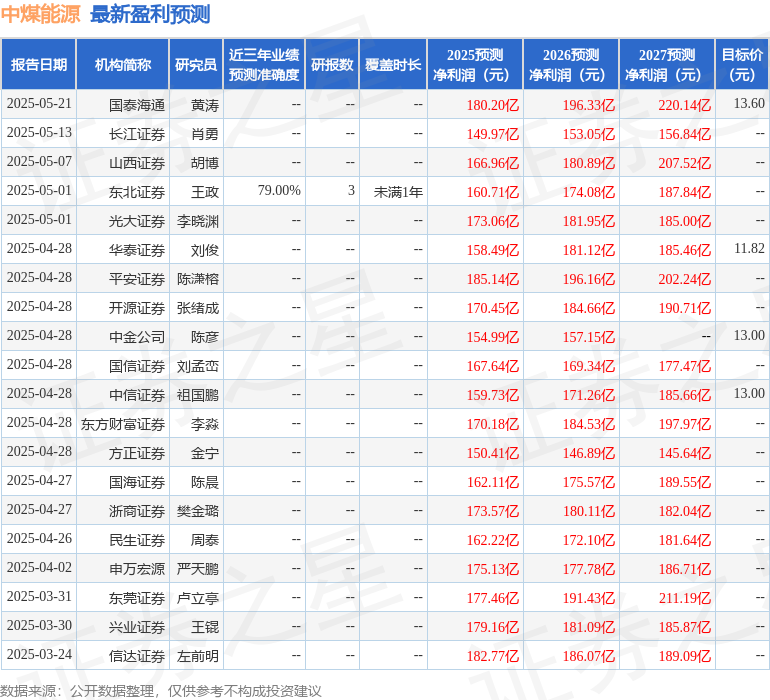Click the 中煤能源 title link
Image resolution: width=770 pixels, height=700 pixels.
pyautogui.click(x=42, y=14)
